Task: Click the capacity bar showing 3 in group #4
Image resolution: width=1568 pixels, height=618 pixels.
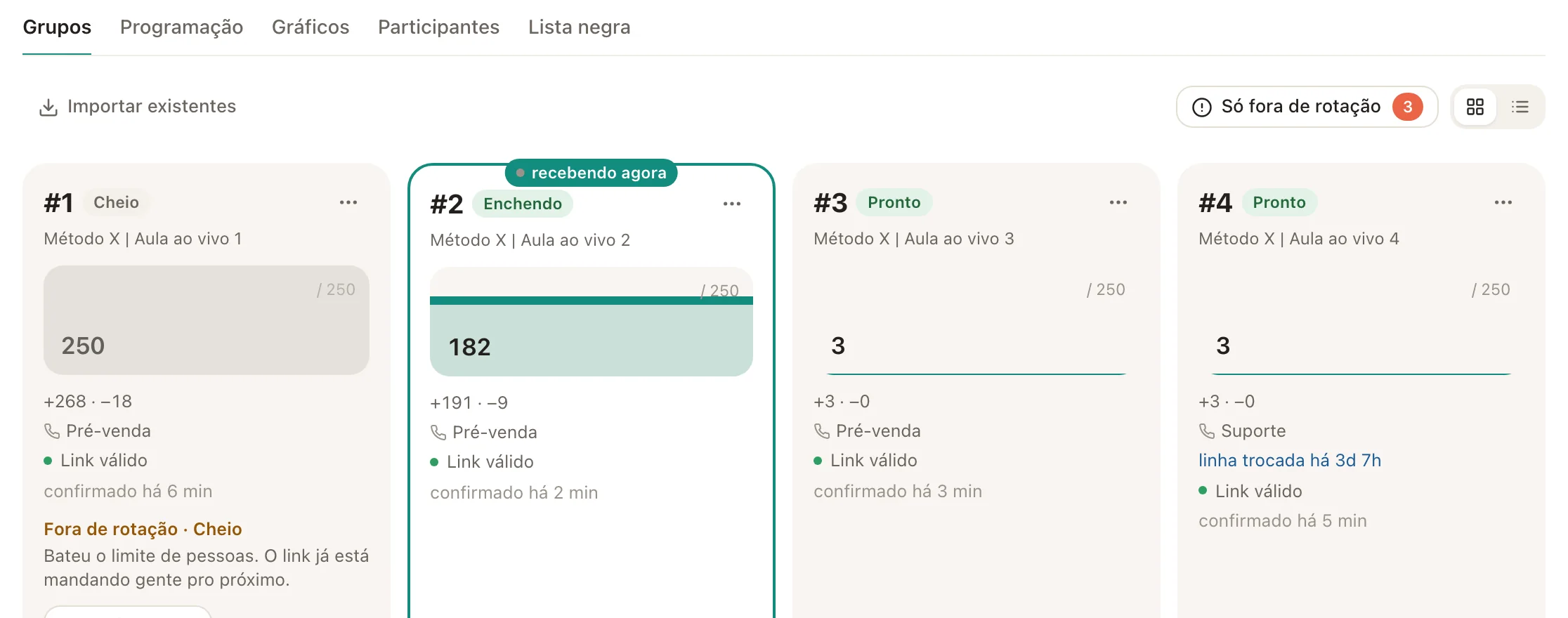Action: 1361,320
